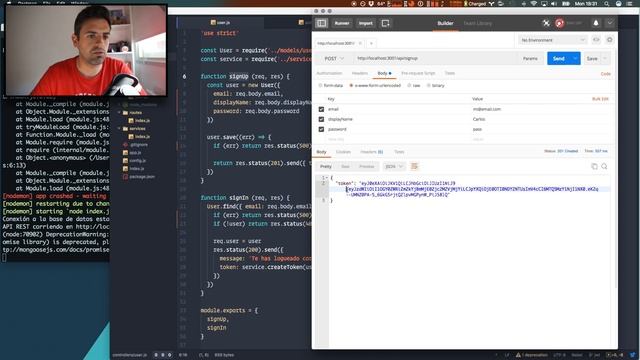Viewport: 640px width, 360px height.
Task: Uncheck the displayName parameter row
Action: 321,119
